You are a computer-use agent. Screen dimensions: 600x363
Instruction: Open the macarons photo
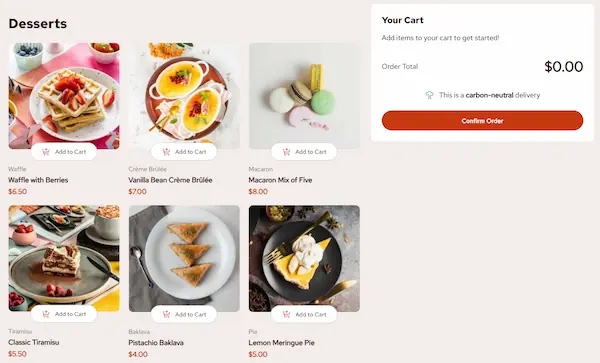[x=304, y=96]
